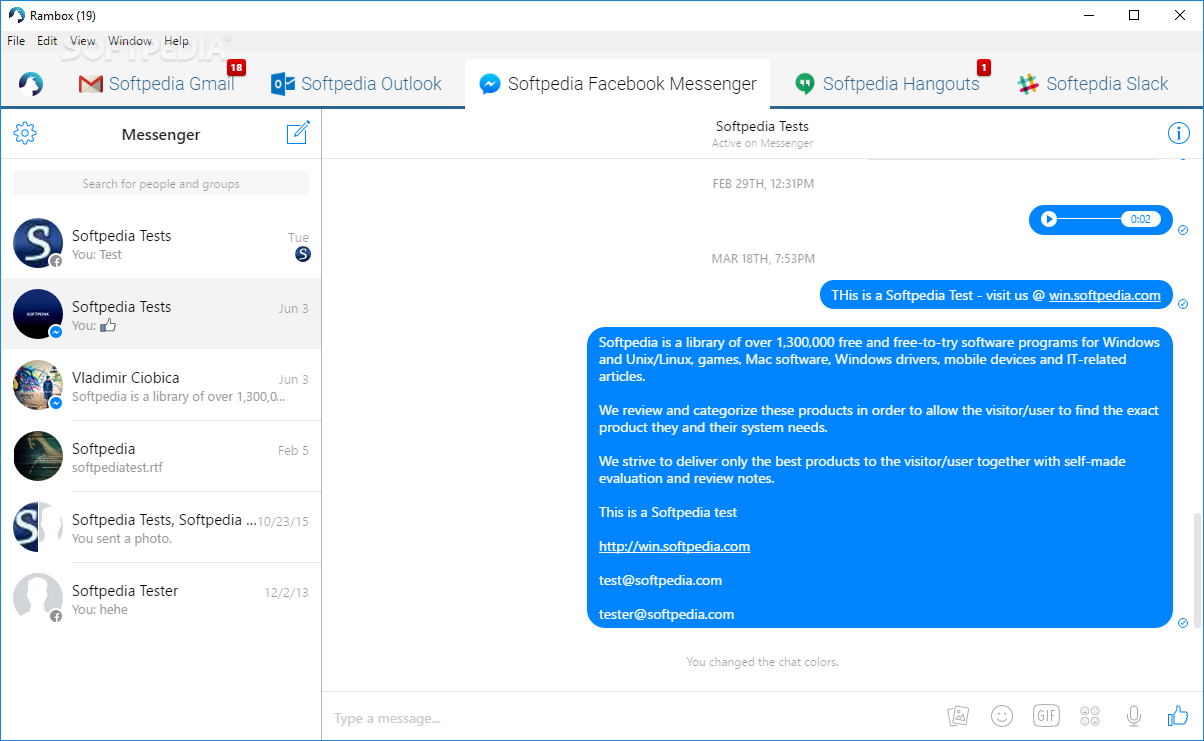1204x741 pixels.
Task: Open the stickers icon
Action: pyautogui.click(x=1090, y=716)
